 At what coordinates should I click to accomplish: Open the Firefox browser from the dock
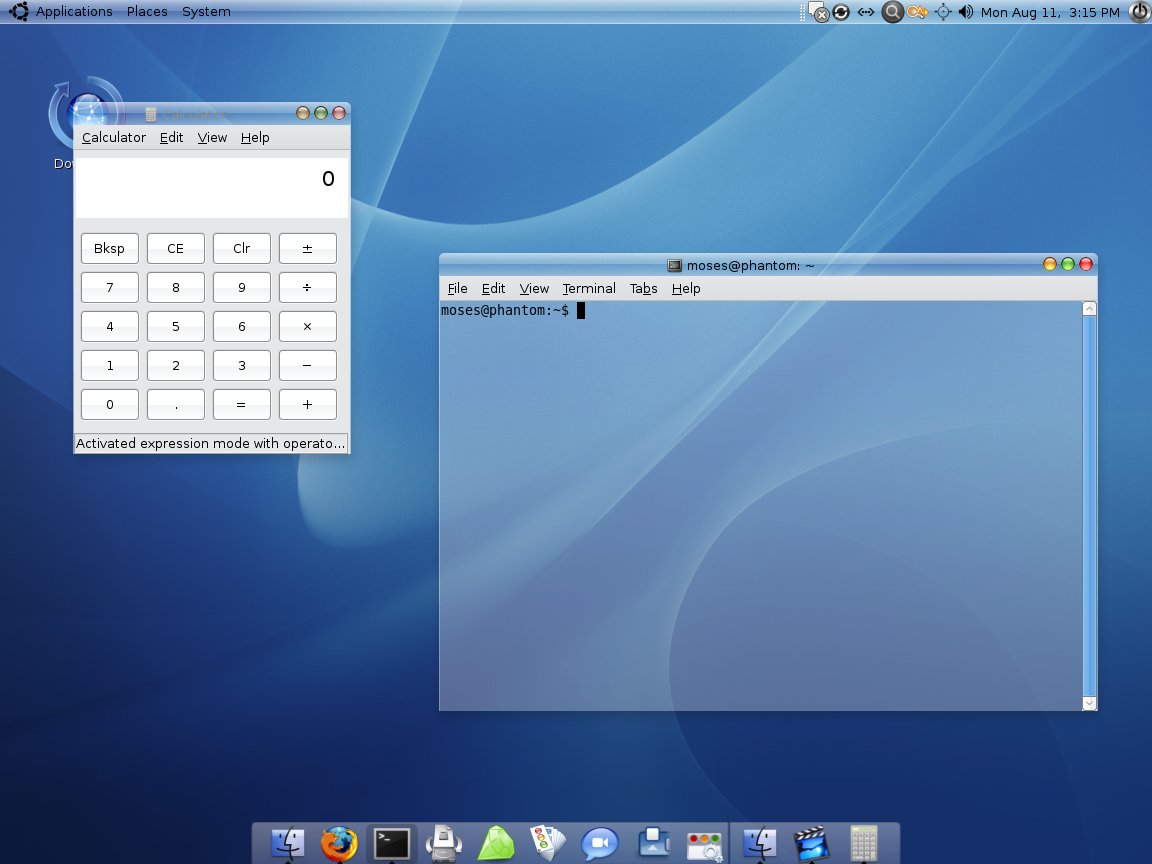[339, 843]
